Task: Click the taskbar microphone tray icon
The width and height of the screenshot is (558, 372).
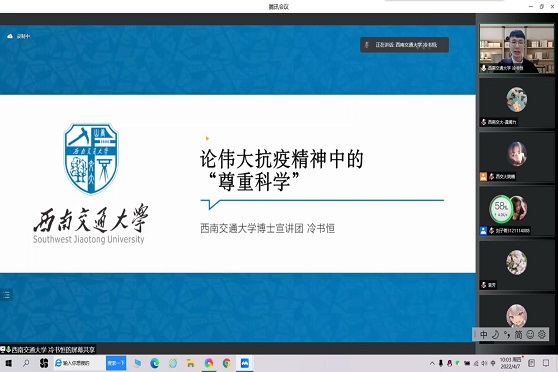Action: coord(441,363)
